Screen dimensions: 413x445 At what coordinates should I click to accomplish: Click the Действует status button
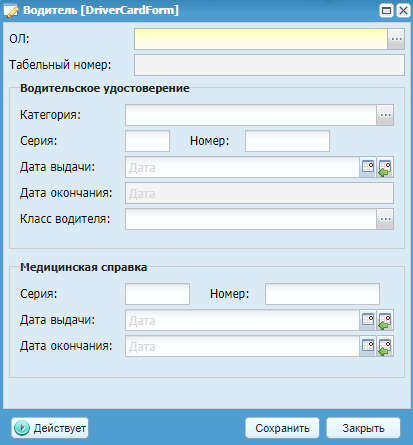point(50,428)
